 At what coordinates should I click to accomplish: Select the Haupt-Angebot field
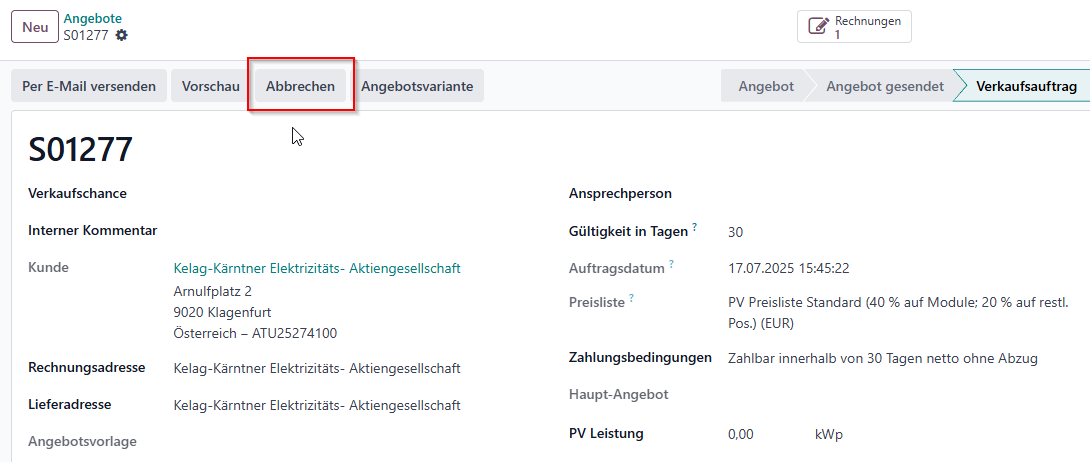click(619, 395)
